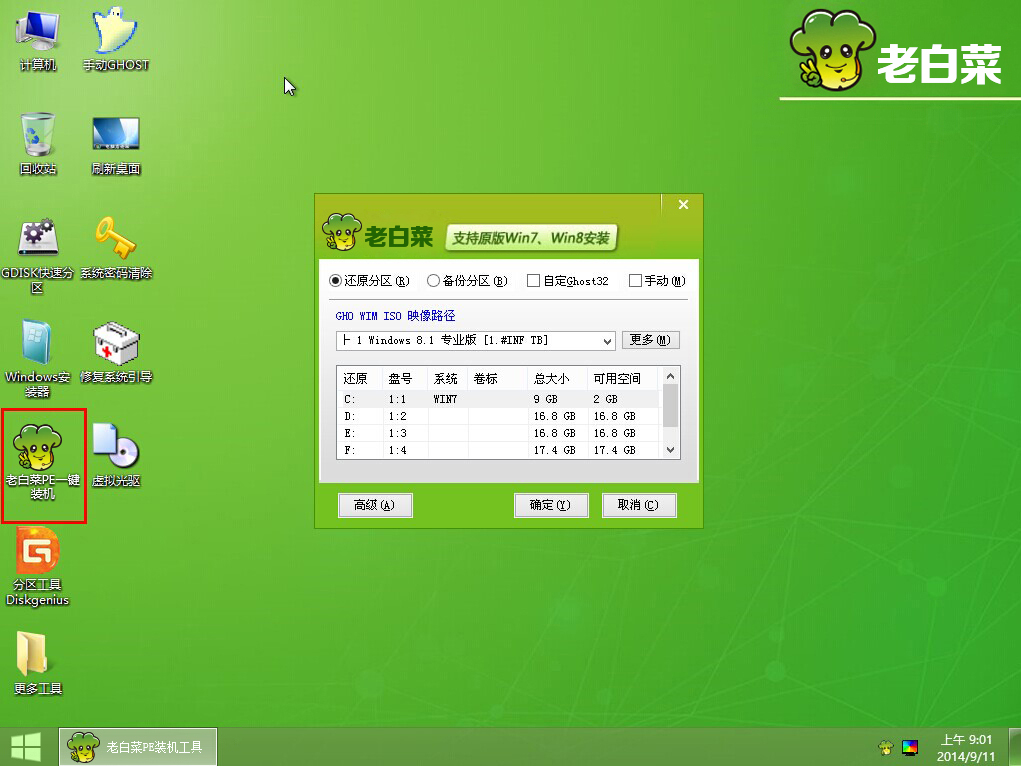Image resolution: width=1021 pixels, height=766 pixels.
Task: Click the 刷新桌面 icon
Action: coord(116,146)
